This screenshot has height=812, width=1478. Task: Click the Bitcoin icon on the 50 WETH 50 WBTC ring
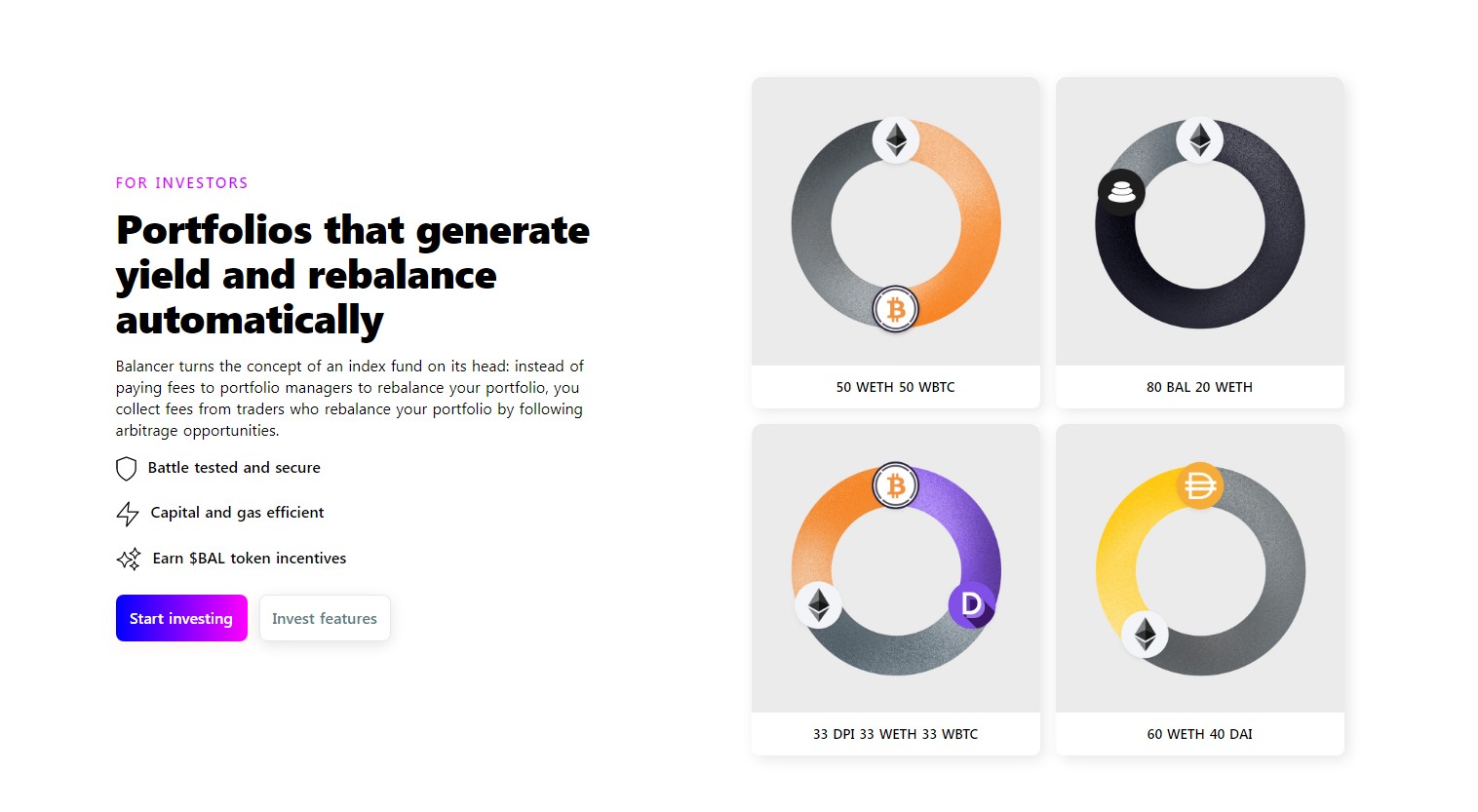[x=895, y=310]
